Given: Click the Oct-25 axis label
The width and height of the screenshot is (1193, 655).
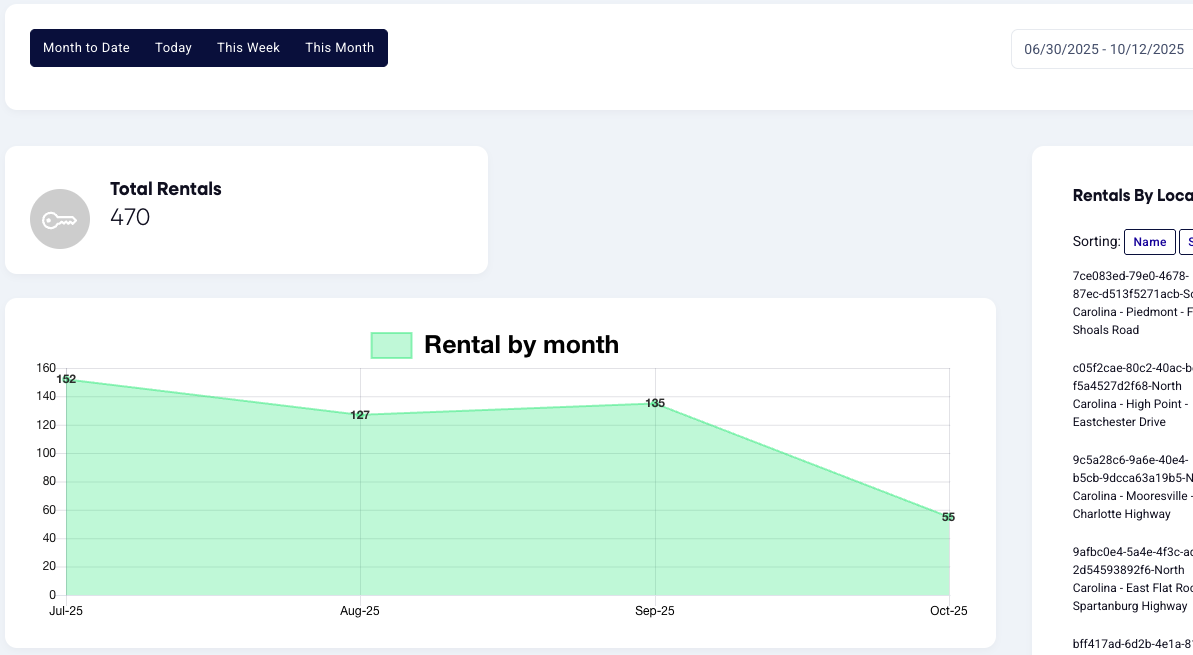Looking at the screenshot, I should [948, 610].
